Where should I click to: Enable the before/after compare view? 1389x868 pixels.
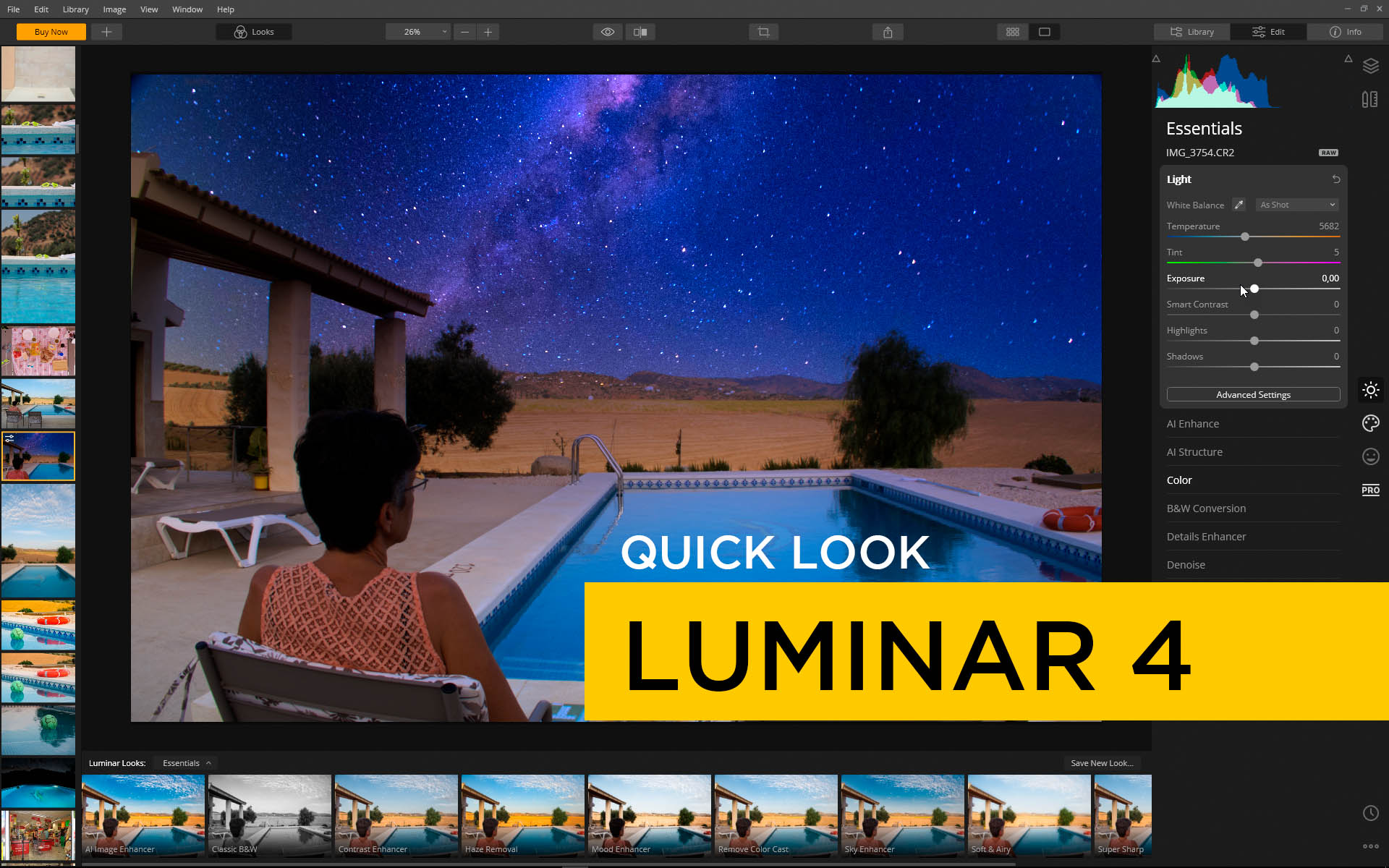[x=640, y=32]
